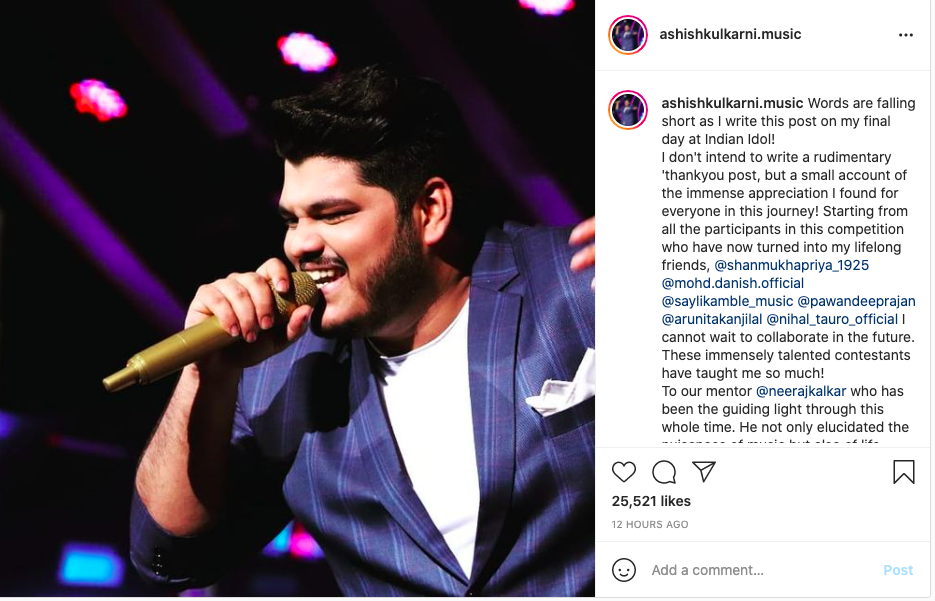Screen dimensions: 935x601
Task: Visit @mohd.danish.official profile mention
Action: (x=732, y=283)
